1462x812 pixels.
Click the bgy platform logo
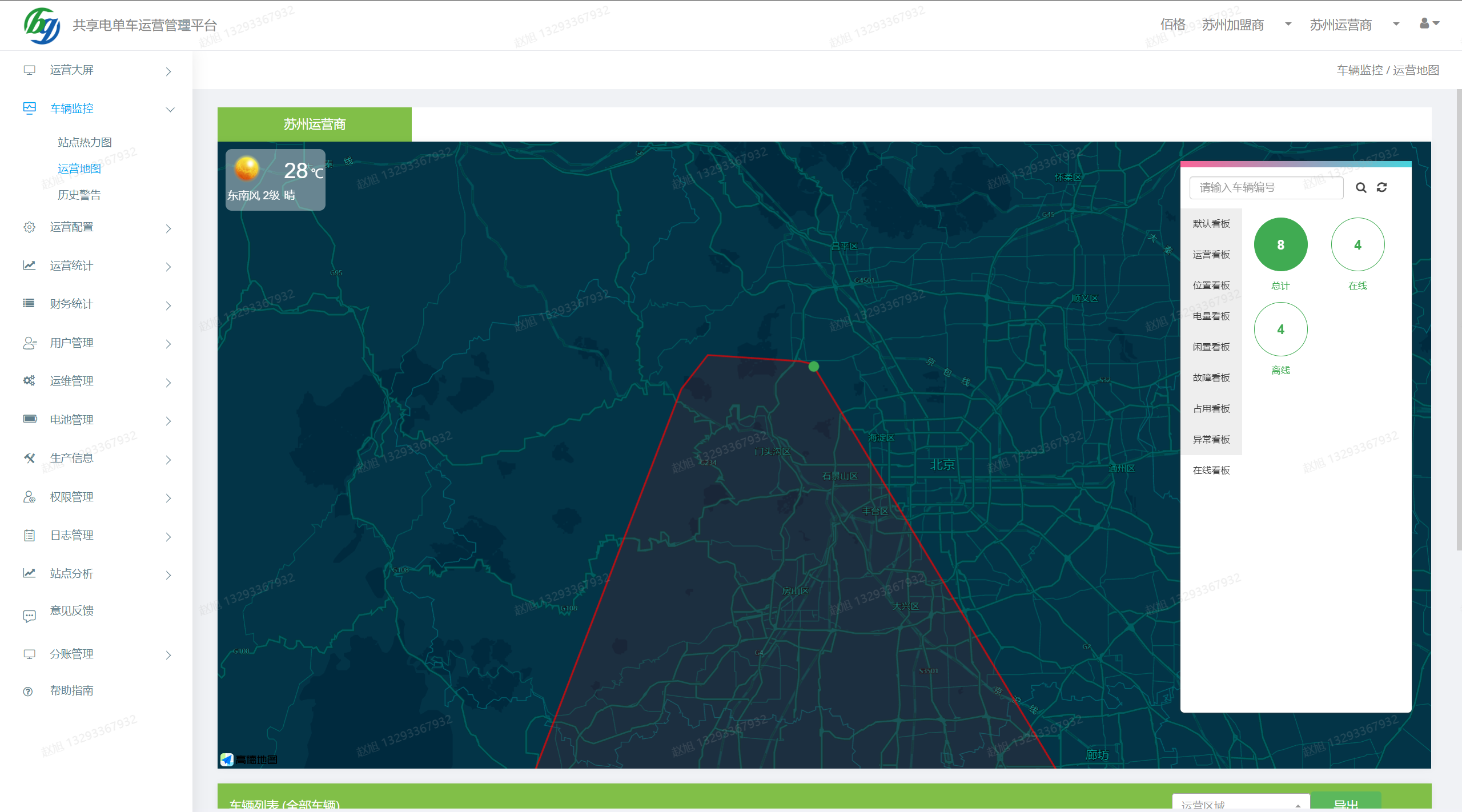click(x=42, y=26)
